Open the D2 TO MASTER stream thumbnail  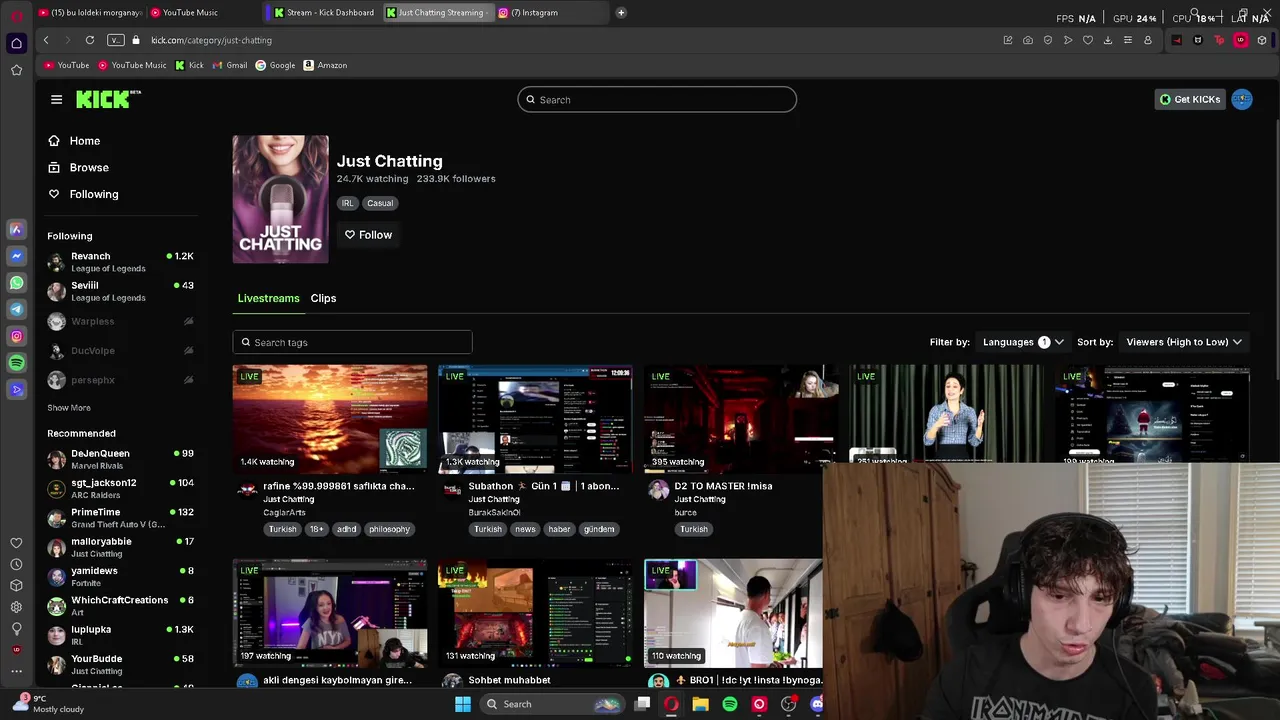click(741, 418)
